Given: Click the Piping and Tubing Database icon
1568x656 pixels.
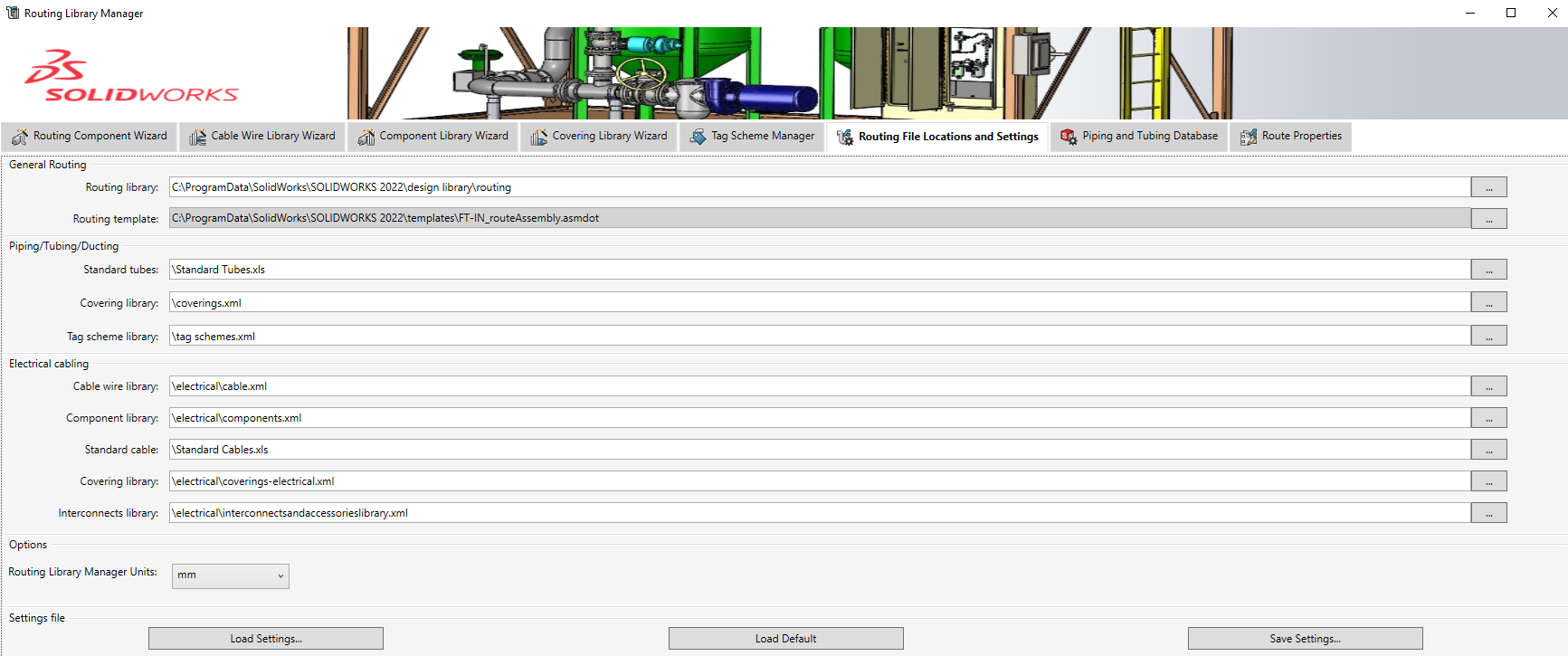Looking at the screenshot, I should (1069, 137).
